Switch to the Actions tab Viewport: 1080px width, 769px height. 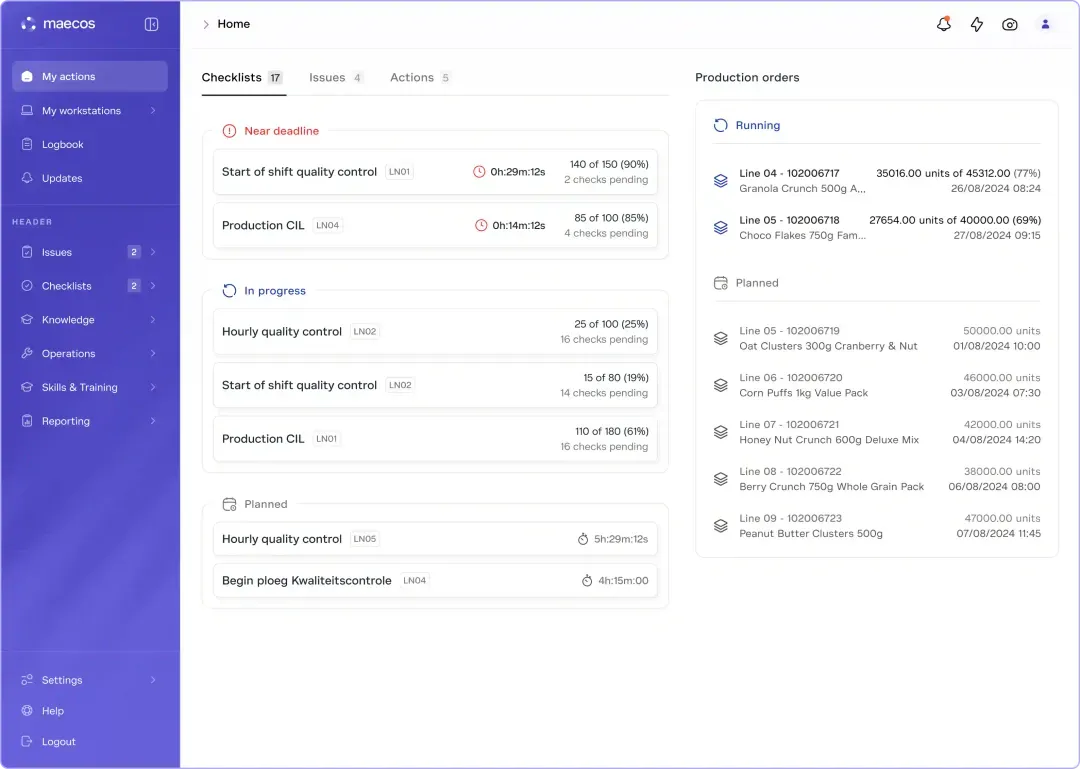pyautogui.click(x=419, y=78)
